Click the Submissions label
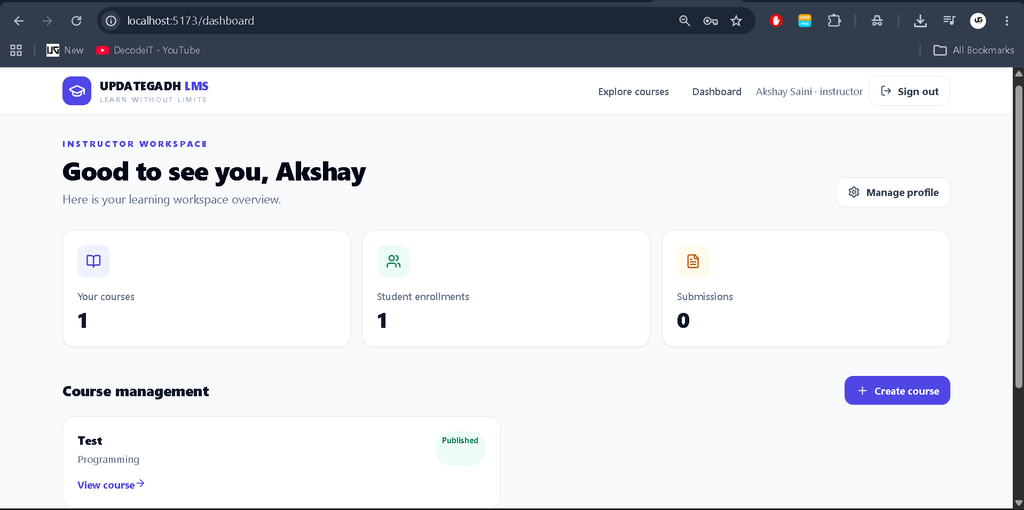Image resolution: width=1024 pixels, height=510 pixels. pyautogui.click(x=705, y=296)
